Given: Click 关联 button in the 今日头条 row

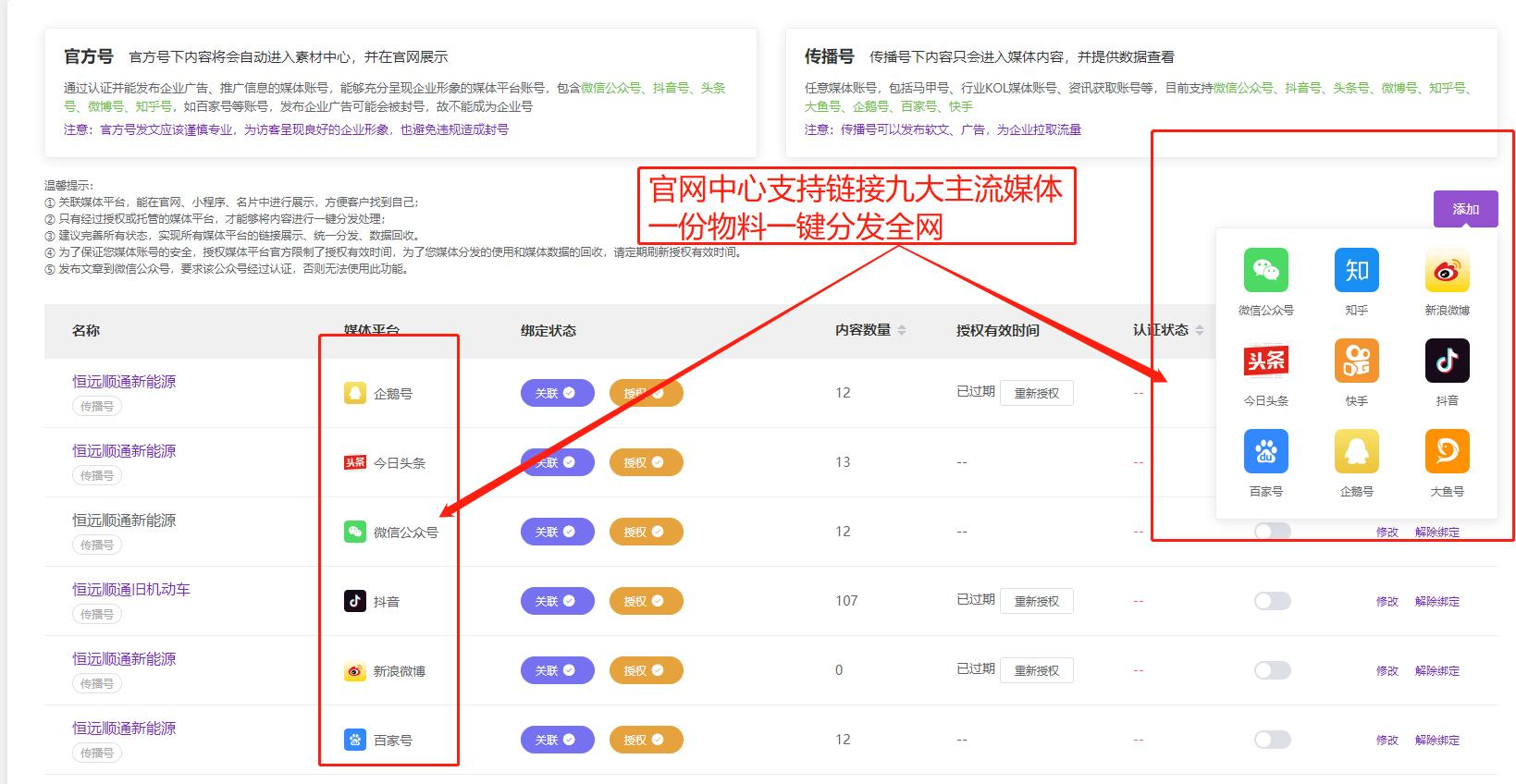Looking at the screenshot, I should pos(557,462).
